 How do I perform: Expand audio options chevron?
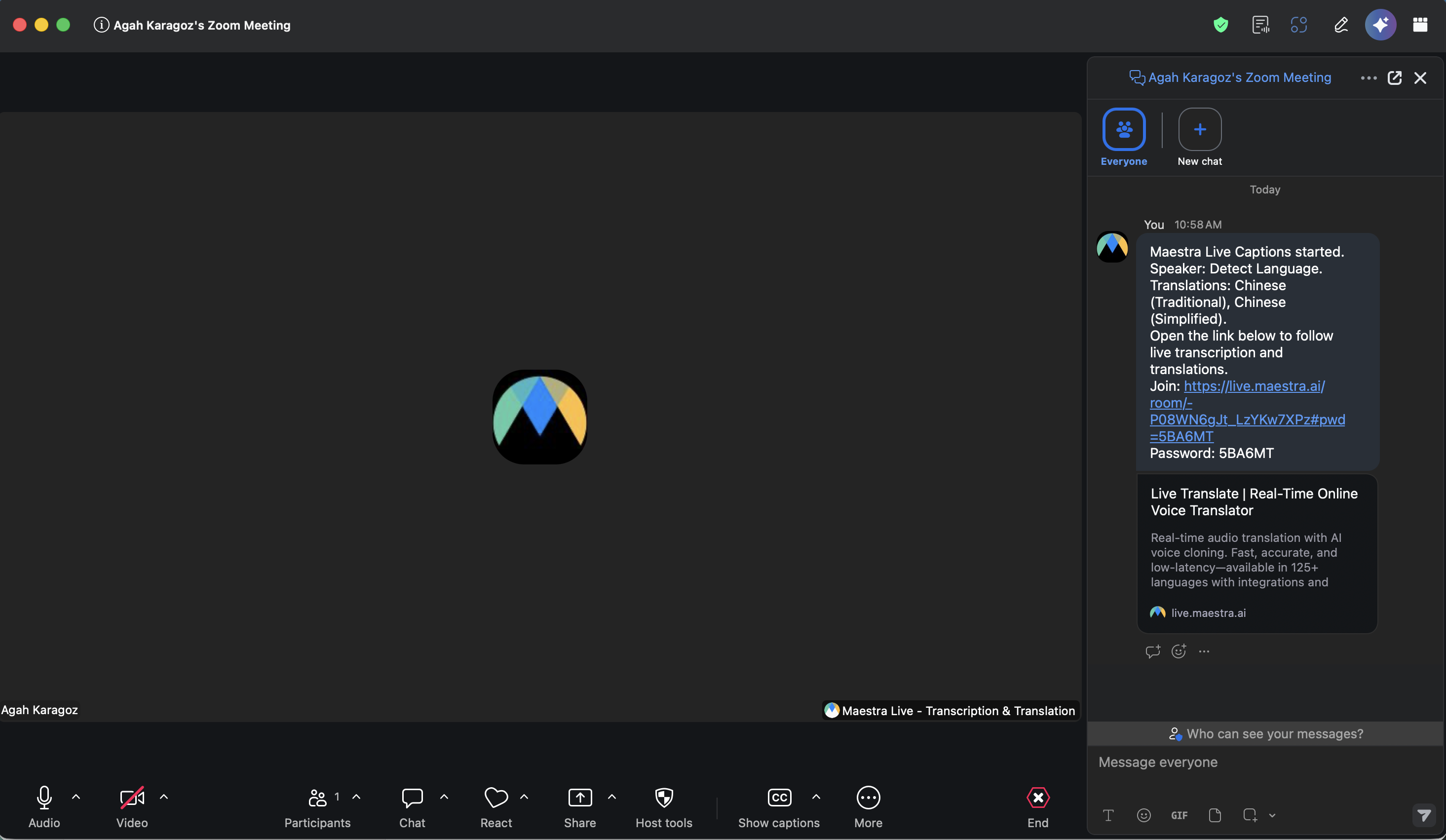click(x=76, y=797)
